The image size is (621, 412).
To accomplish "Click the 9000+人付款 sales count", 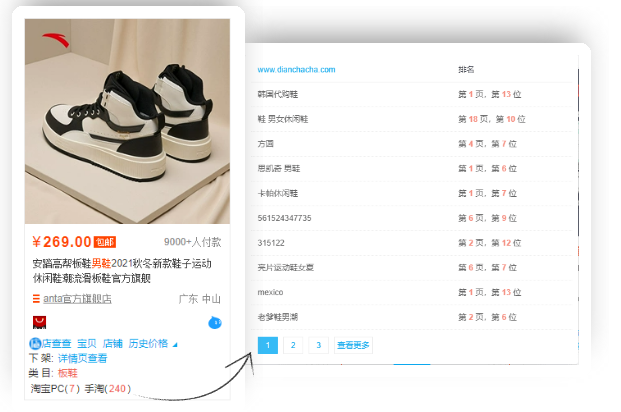I will (x=192, y=242).
